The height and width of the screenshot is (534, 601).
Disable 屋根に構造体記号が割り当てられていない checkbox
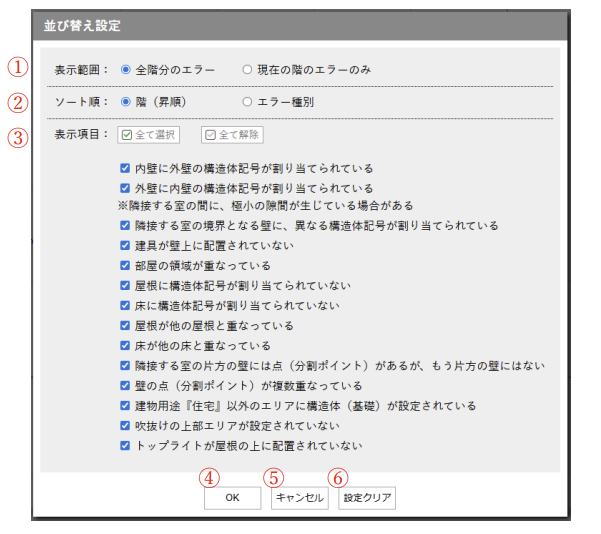pyautogui.click(x=125, y=286)
